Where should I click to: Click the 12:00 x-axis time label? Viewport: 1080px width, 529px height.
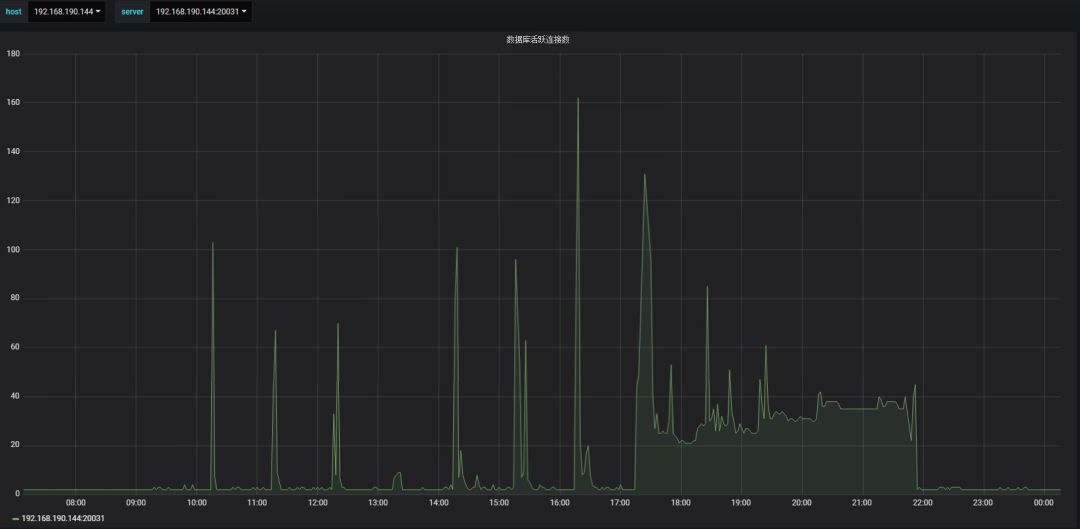318,503
